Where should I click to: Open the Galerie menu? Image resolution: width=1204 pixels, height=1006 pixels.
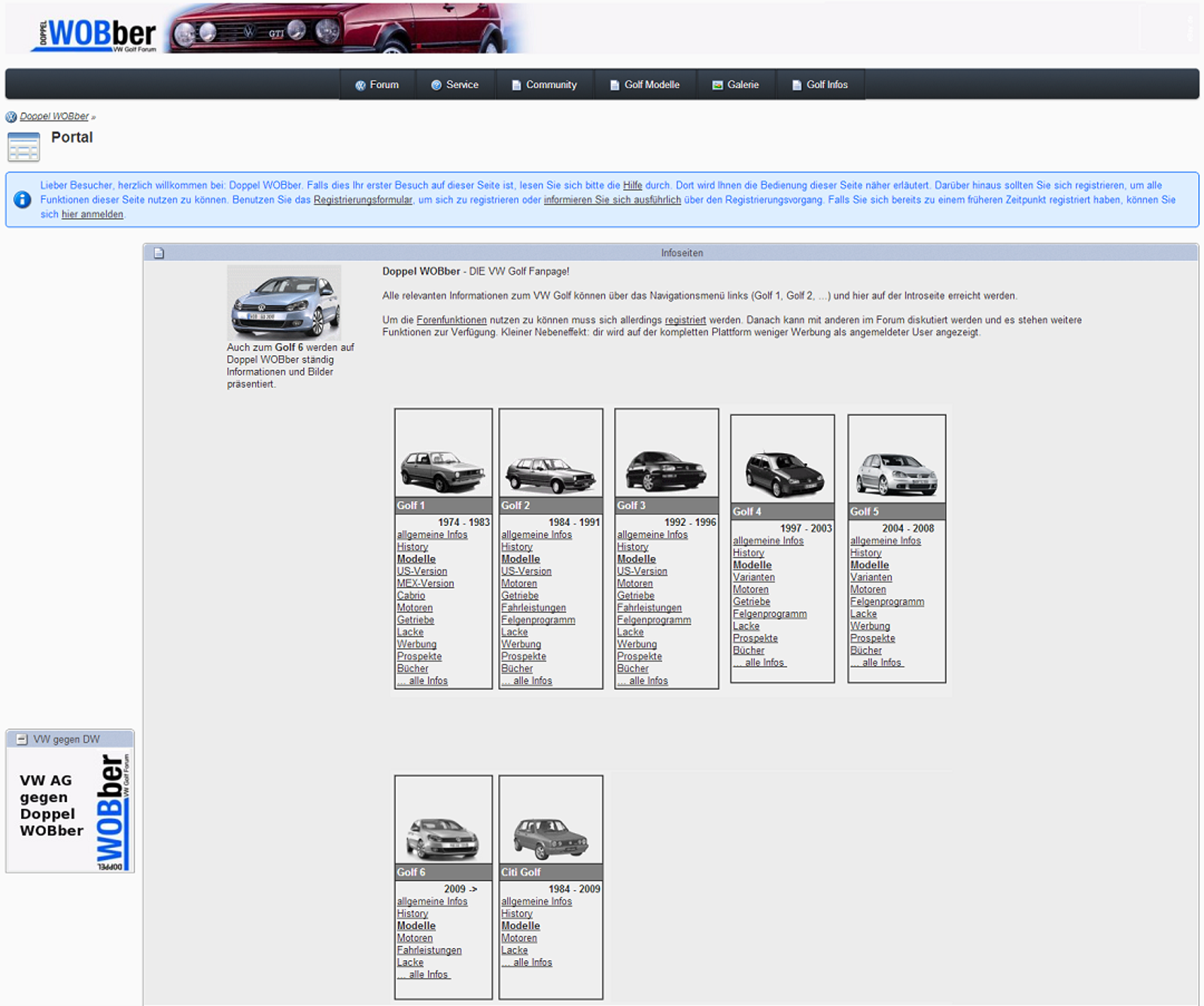(x=736, y=85)
